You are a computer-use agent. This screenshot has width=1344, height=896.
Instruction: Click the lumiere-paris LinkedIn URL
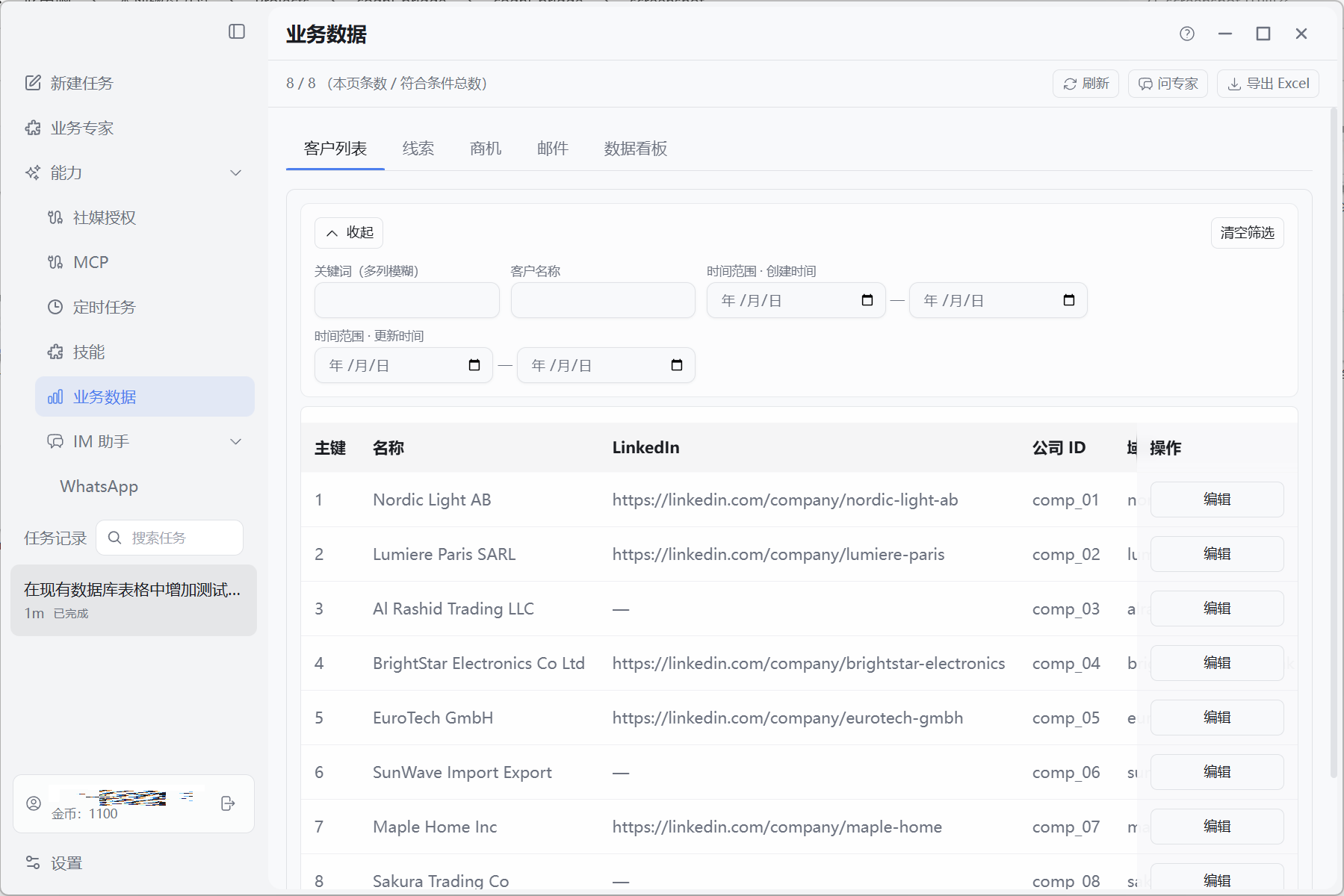coord(778,554)
